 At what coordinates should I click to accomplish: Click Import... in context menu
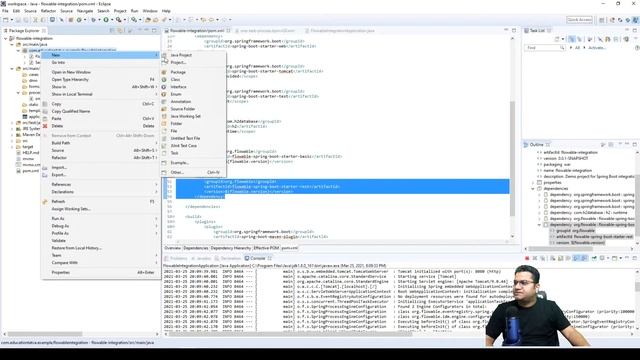(x=59, y=168)
